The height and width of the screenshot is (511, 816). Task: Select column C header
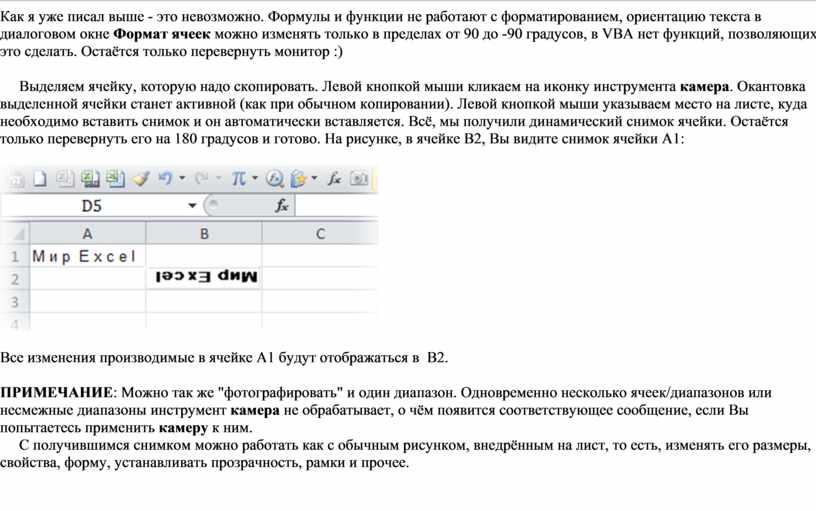point(320,234)
